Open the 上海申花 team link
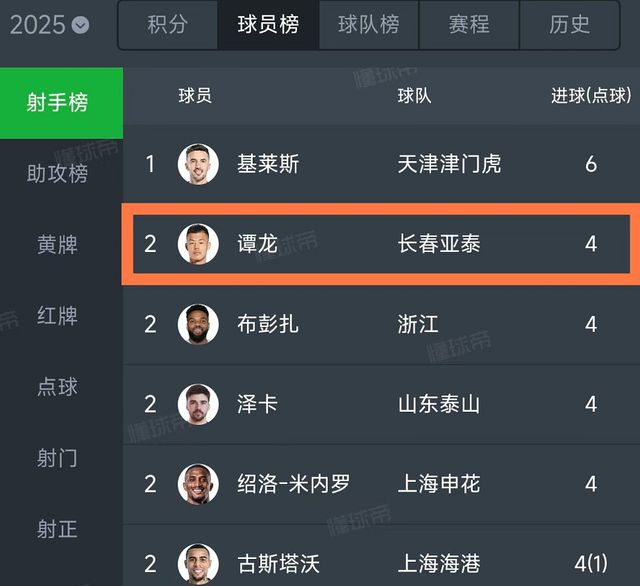640x586 pixels. (438, 484)
